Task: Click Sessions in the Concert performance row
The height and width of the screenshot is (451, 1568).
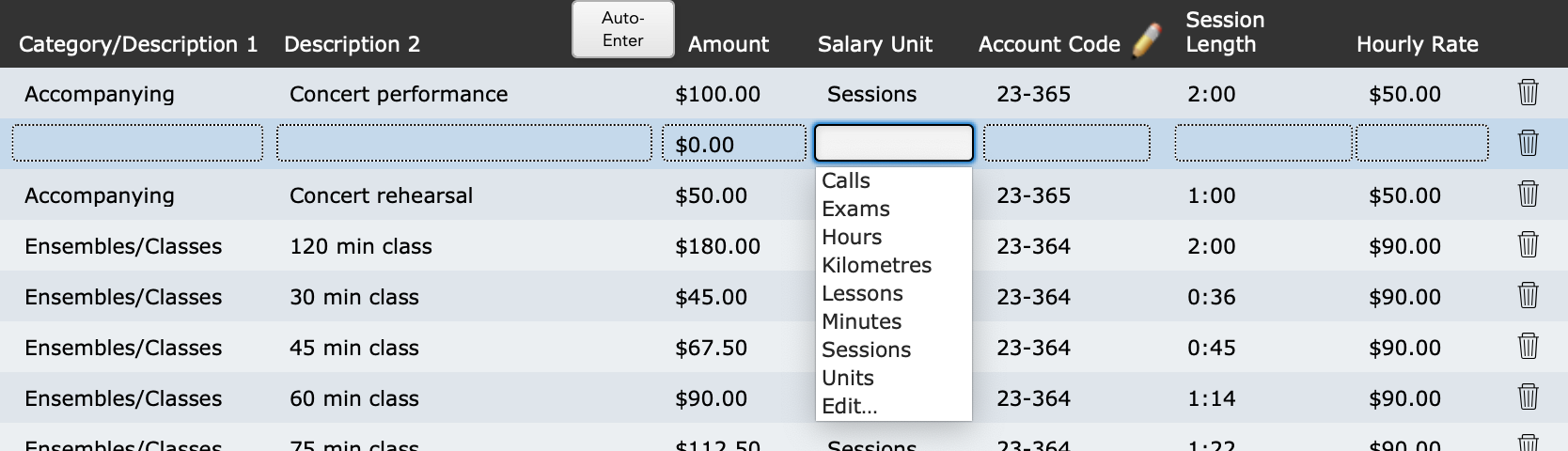Action: pyautogui.click(x=871, y=94)
